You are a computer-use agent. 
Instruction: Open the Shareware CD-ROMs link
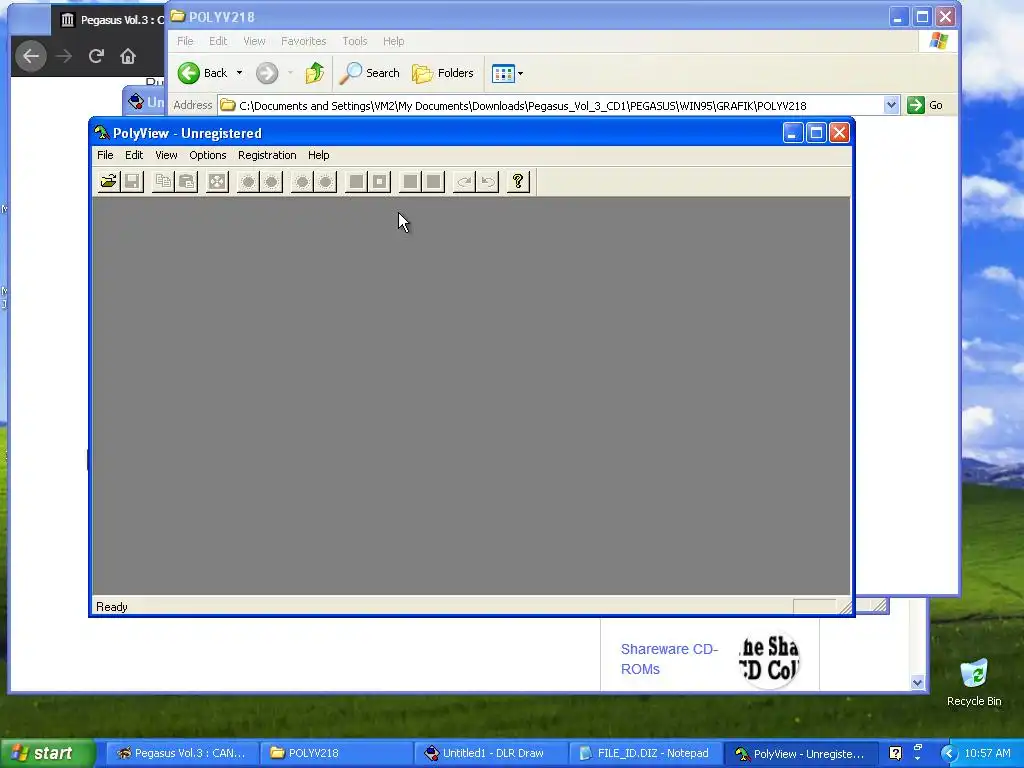(669, 659)
